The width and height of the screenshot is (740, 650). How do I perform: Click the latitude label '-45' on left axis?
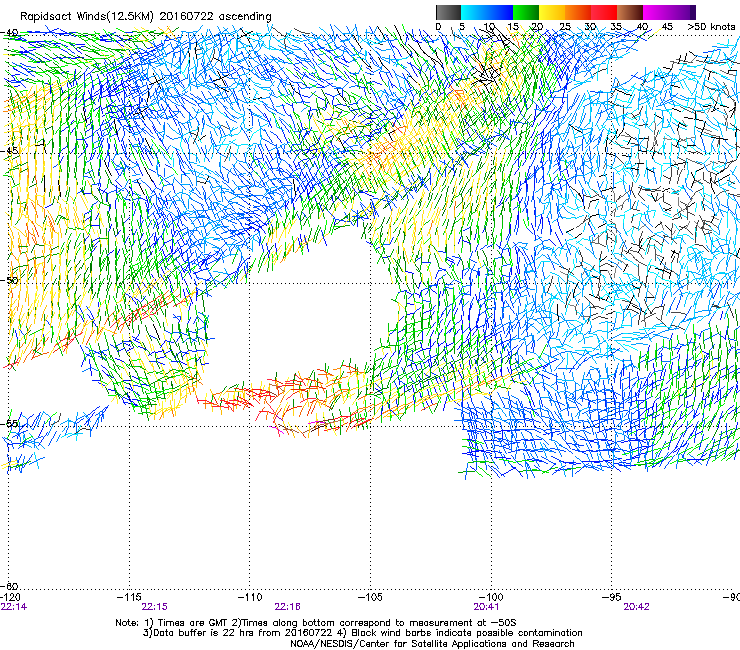(x=9, y=151)
